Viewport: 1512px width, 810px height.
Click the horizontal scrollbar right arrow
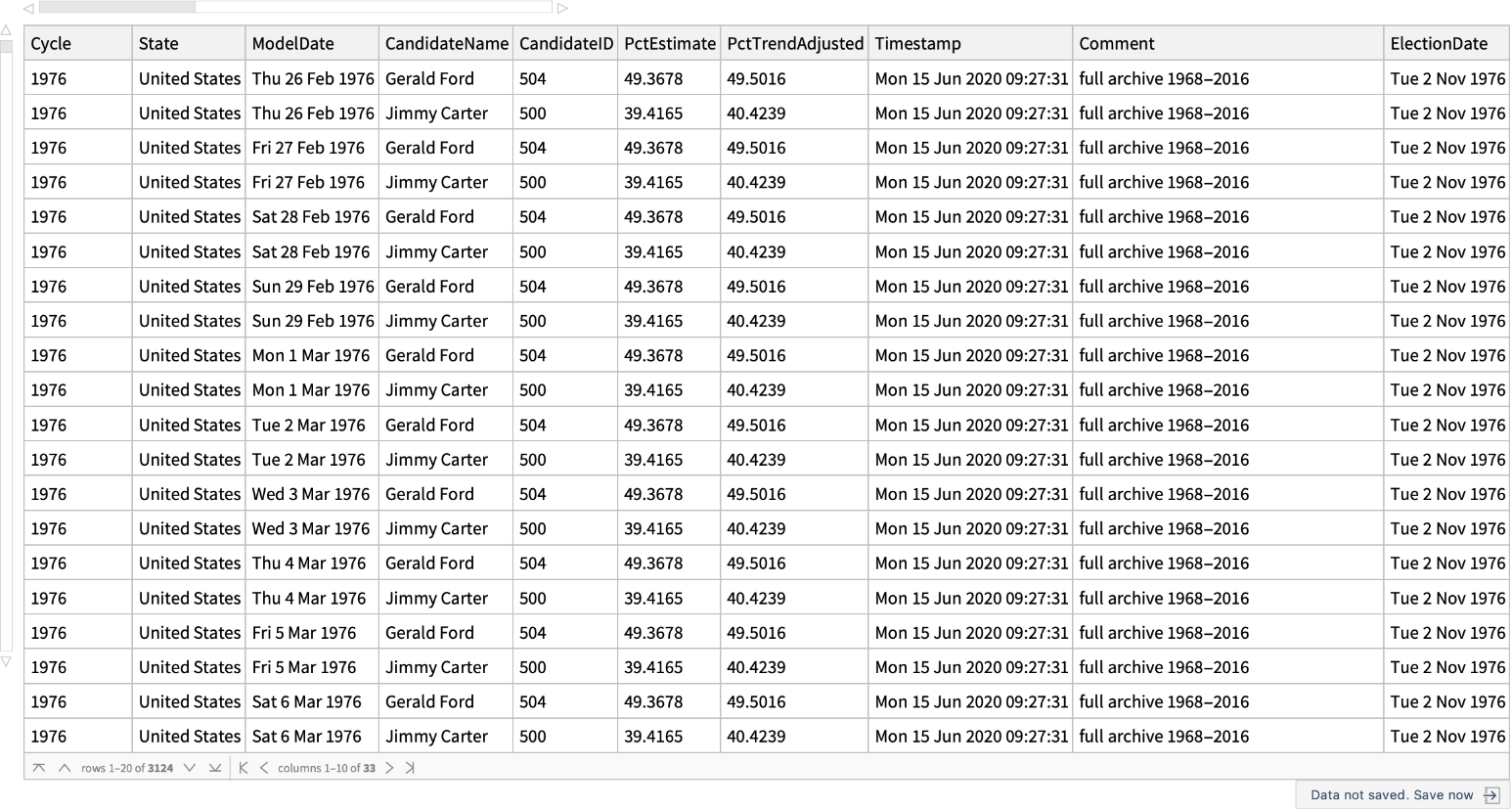[562, 8]
